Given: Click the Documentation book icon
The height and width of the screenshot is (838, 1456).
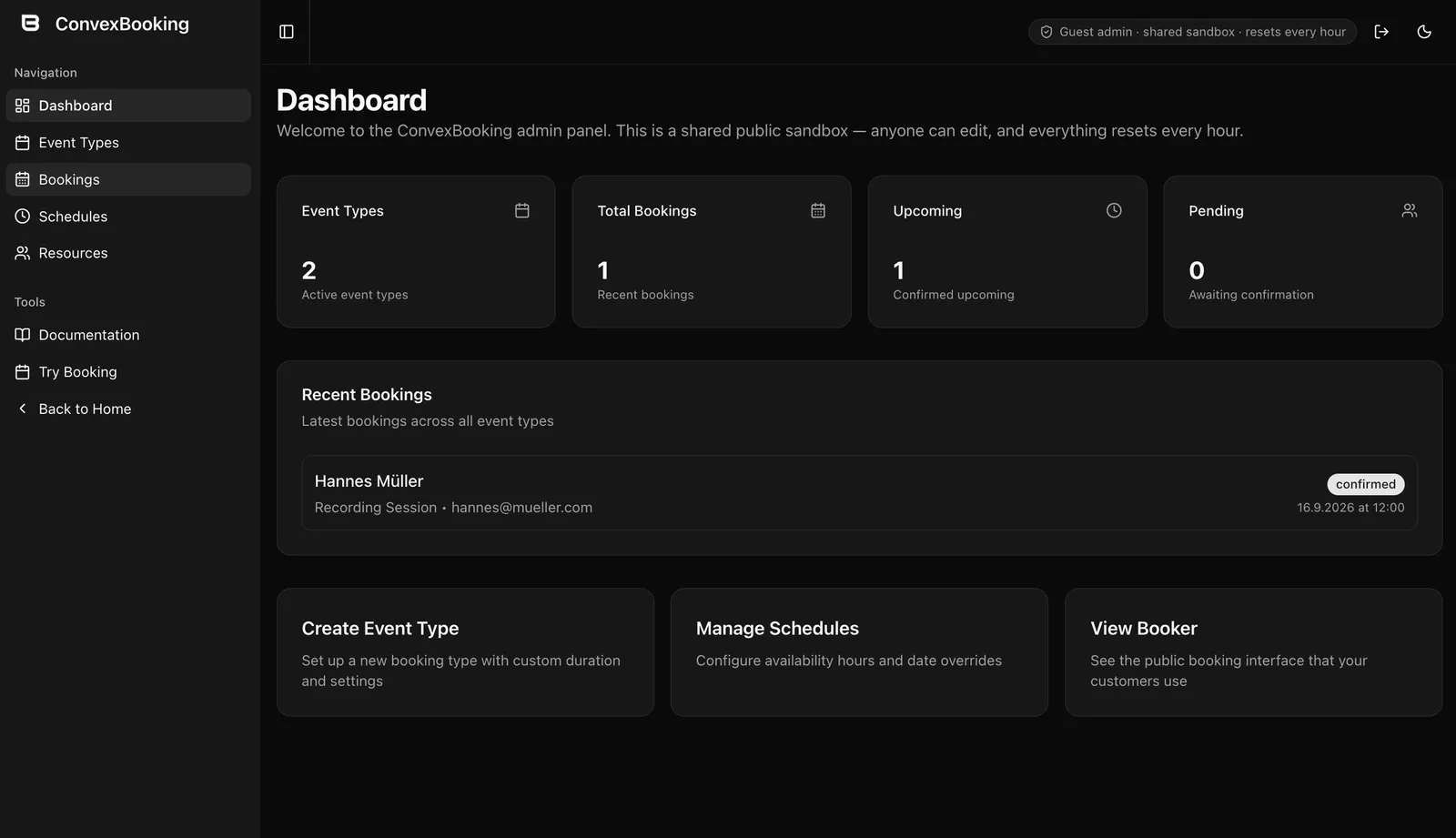Looking at the screenshot, I should point(23,335).
